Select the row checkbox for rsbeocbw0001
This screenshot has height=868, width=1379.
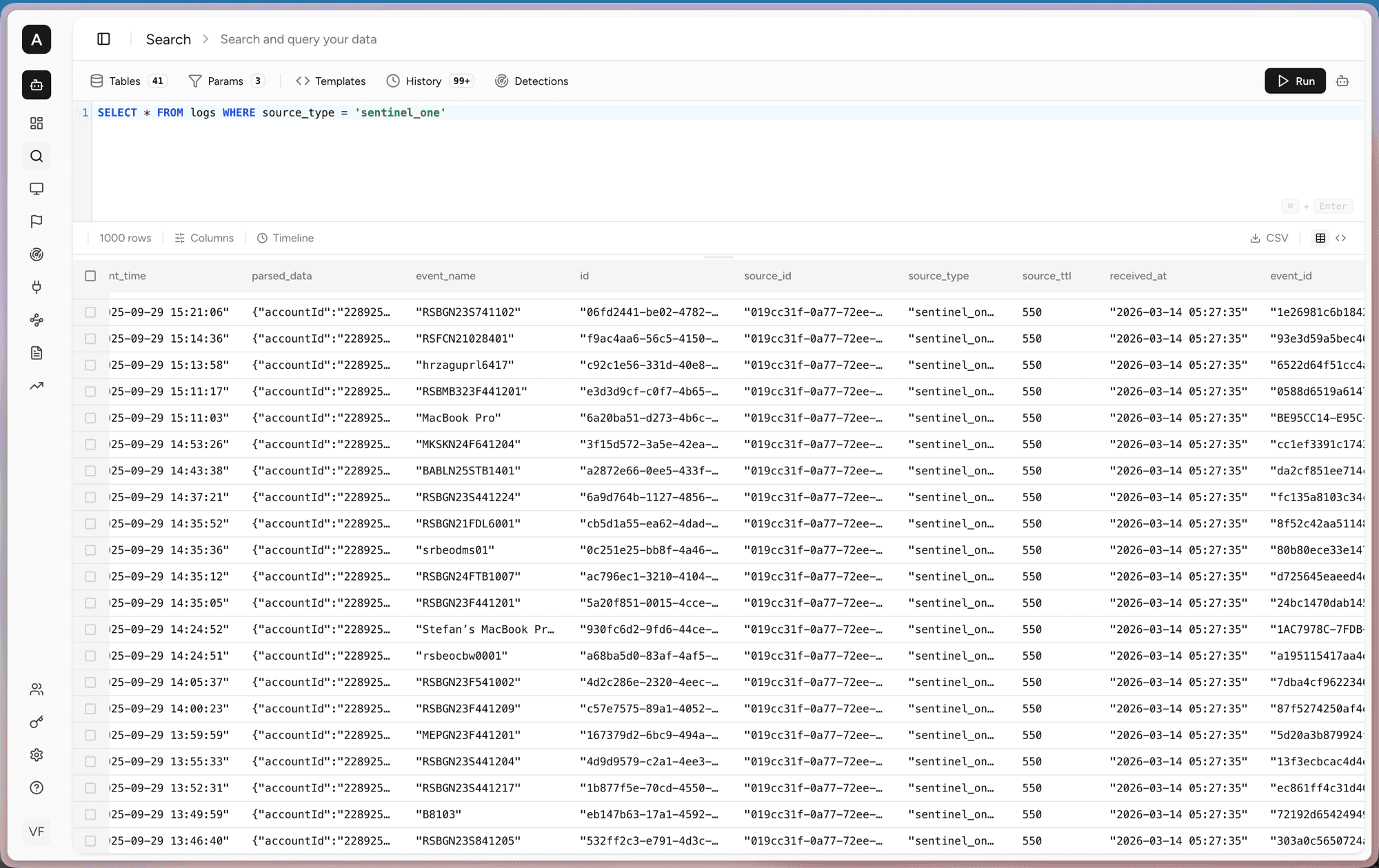pyautogui.click(x=90, y=656)
